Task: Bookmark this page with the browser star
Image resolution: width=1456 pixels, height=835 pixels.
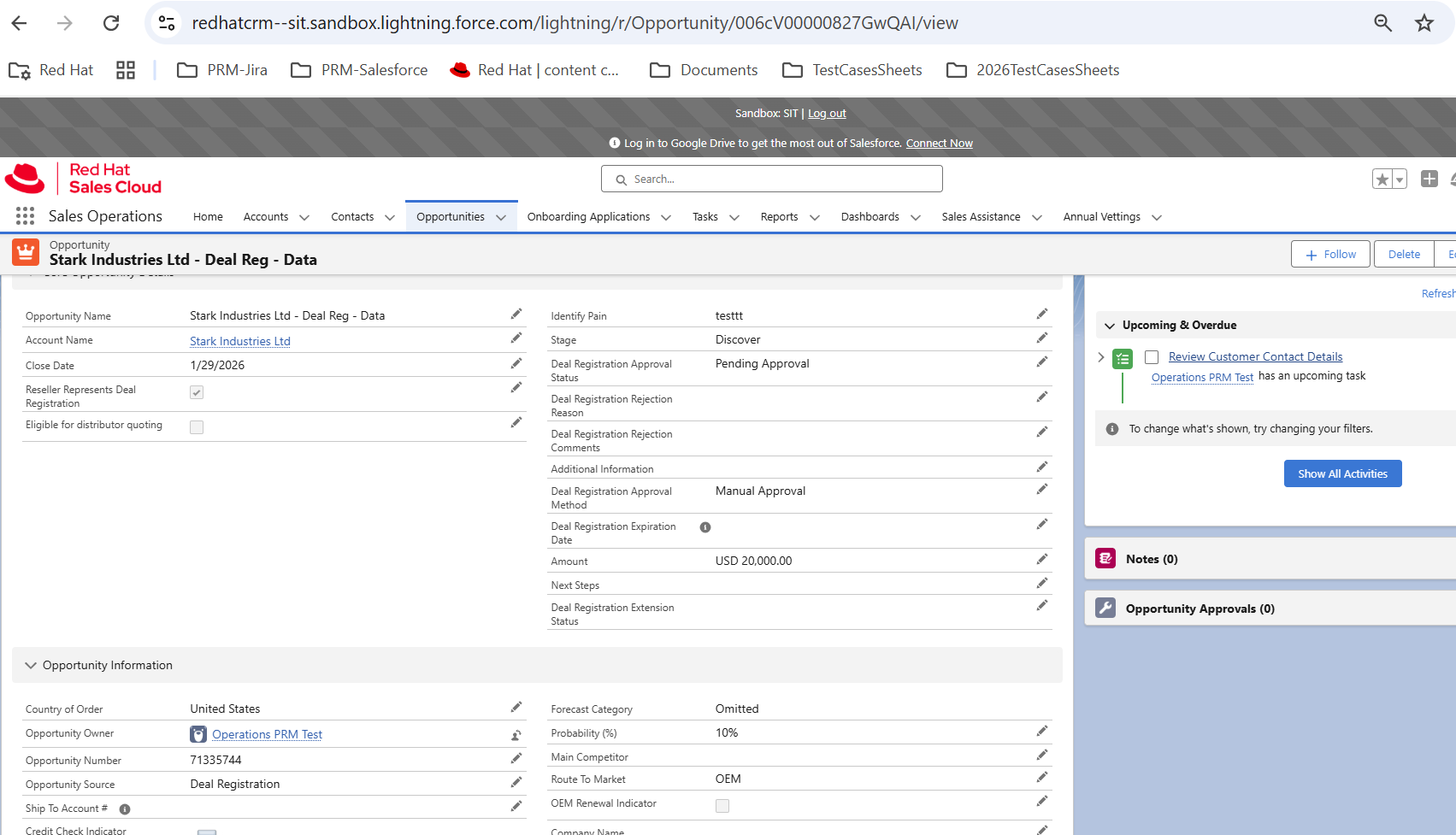Action: coord(1424,23)
